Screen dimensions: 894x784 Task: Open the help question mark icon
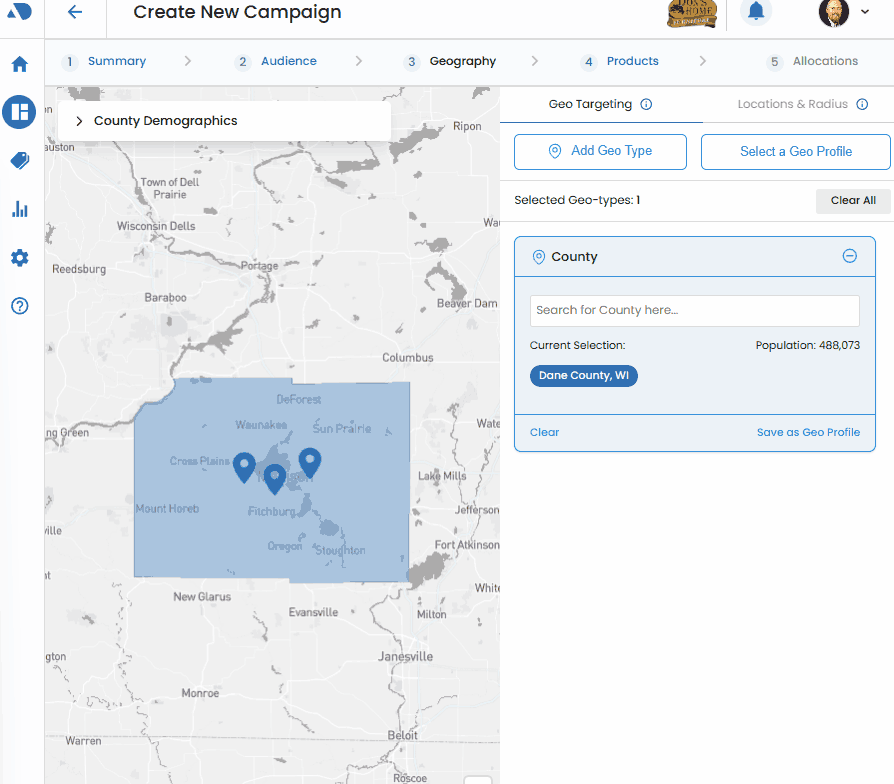tap(20, 306)
